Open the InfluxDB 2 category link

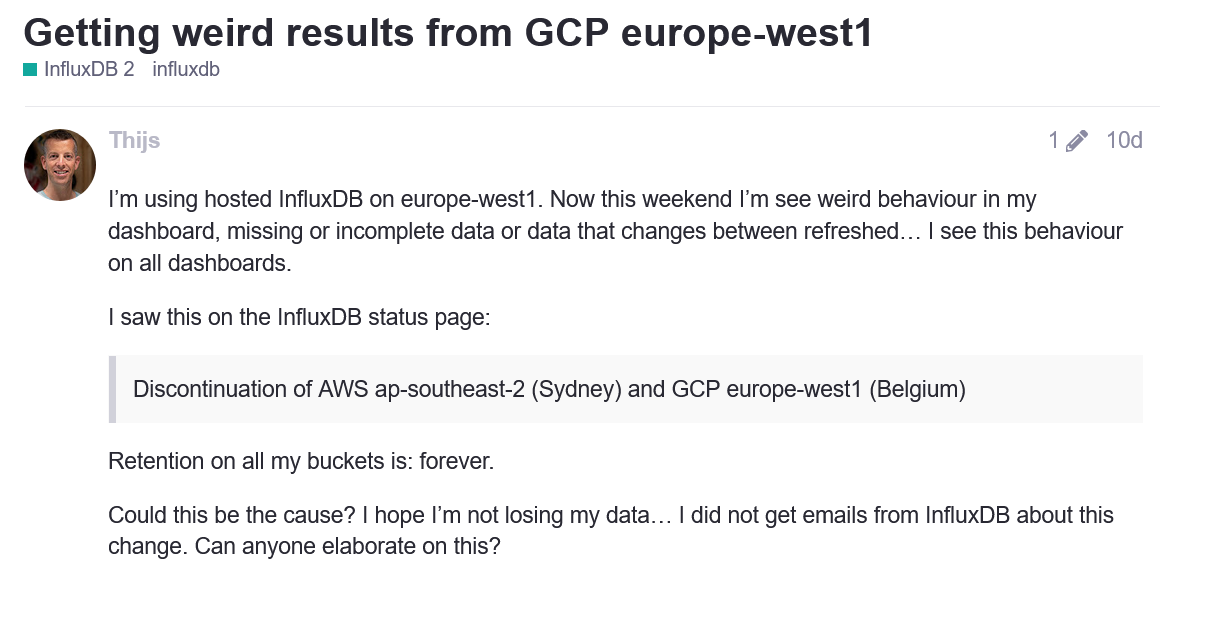pyautogui.click(x=88, y=70)
